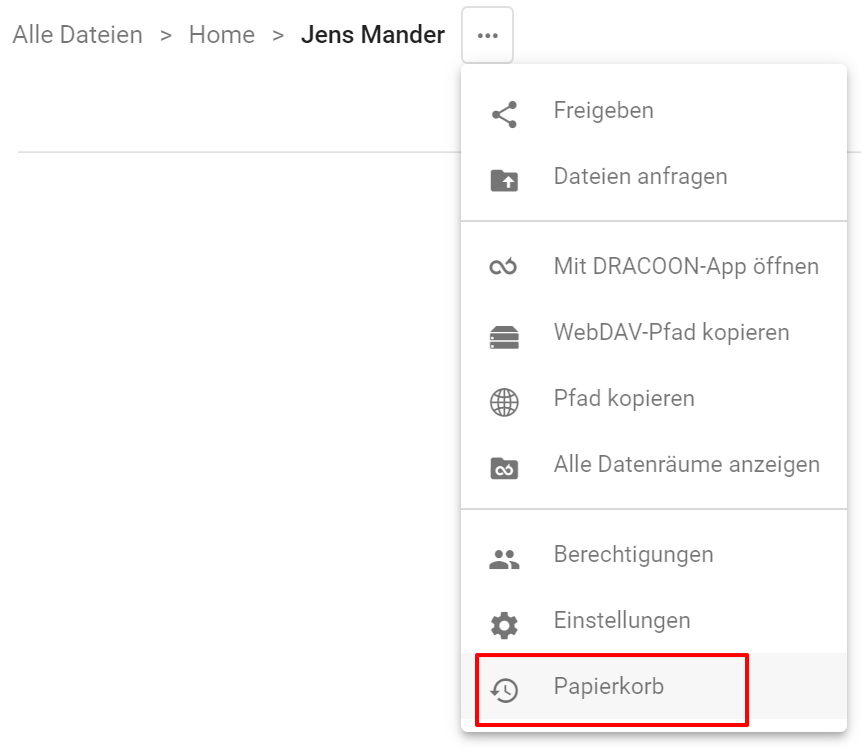861x750 pixels.
Task: Click Jens Mander breadcrumb title
Action: (x=373, y=35)
